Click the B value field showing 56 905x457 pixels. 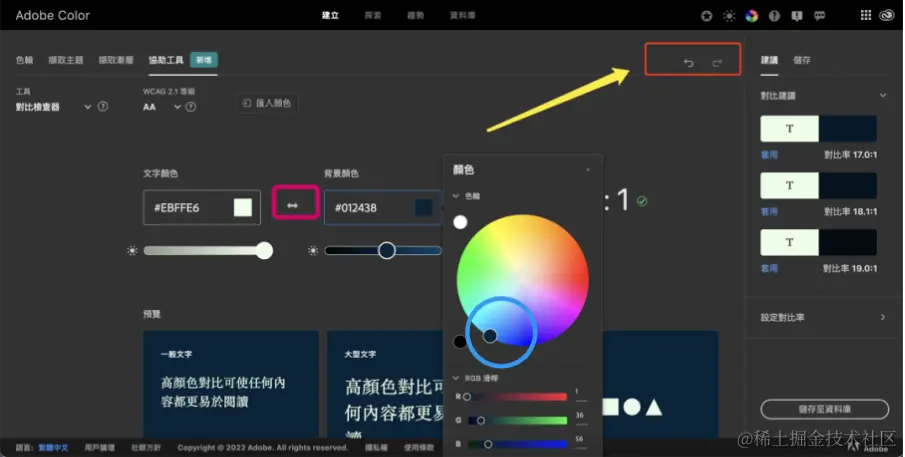[581, 441]
